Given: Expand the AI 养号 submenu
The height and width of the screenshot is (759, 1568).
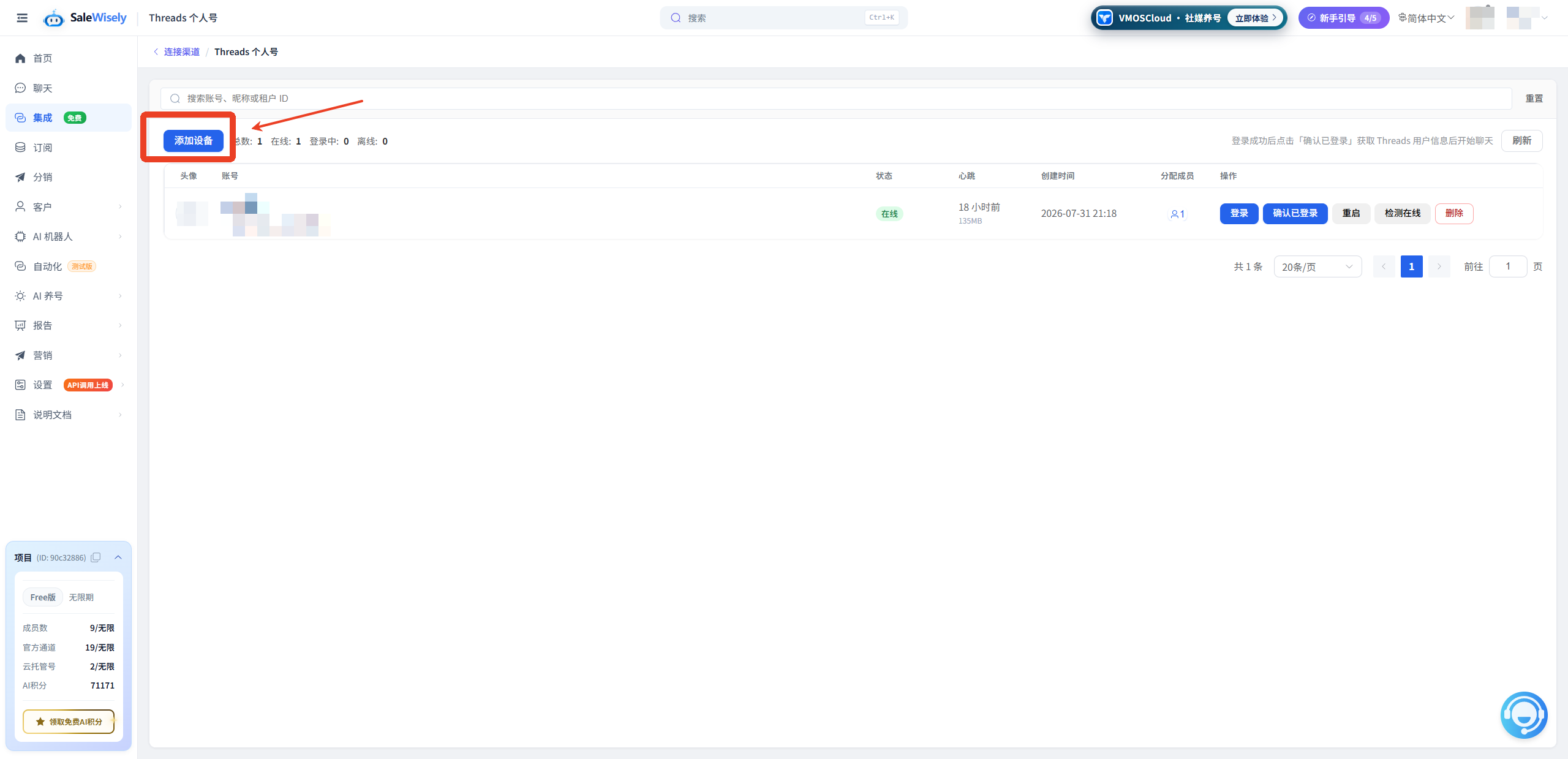Looking at the screenshot, I should pos(69,296).
